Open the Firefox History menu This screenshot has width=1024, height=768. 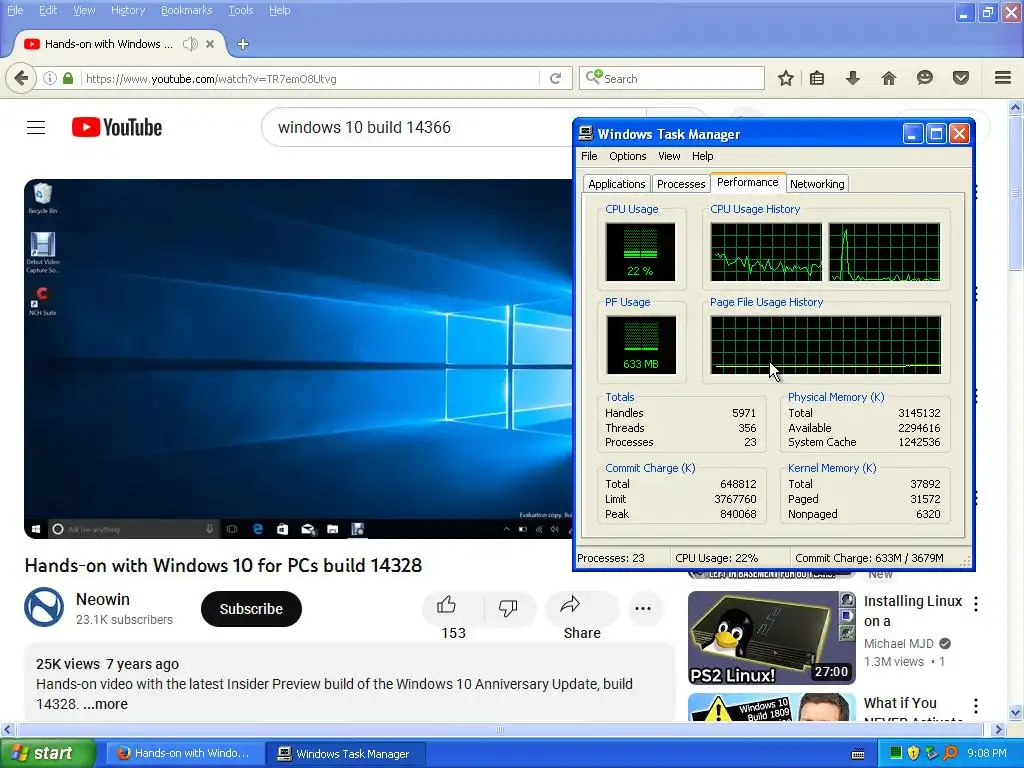pyautogui.click(x=128, y=10)
